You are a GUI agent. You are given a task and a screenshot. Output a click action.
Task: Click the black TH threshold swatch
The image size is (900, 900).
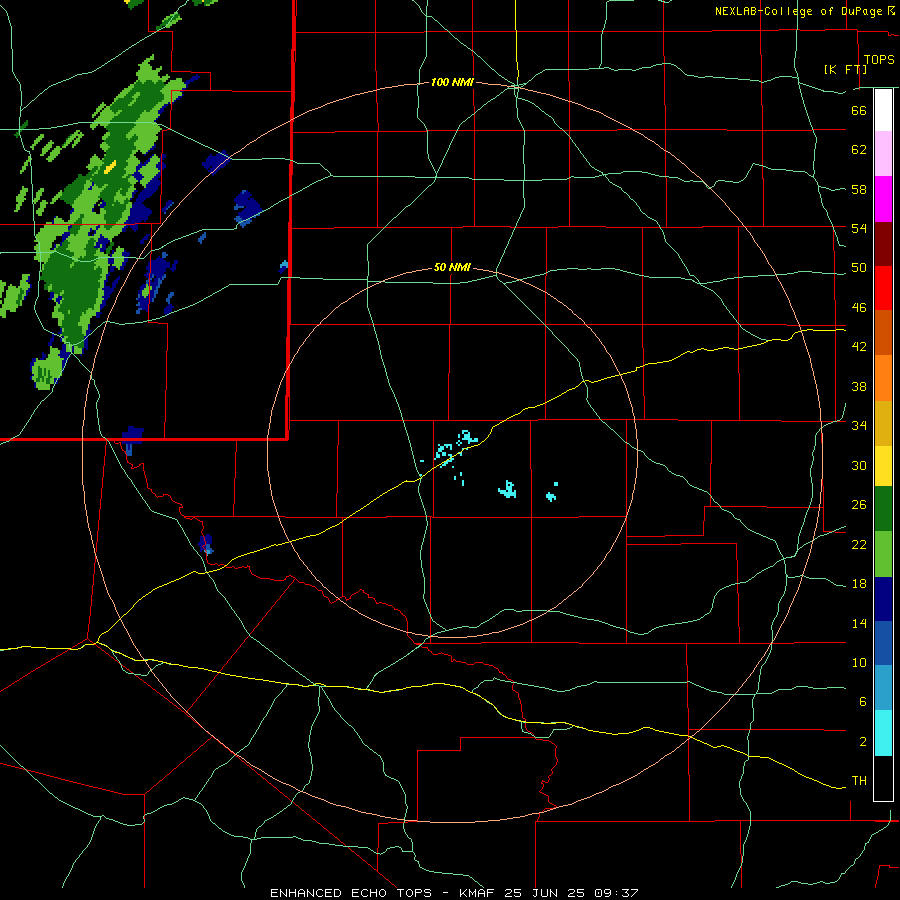pos(883,778)
